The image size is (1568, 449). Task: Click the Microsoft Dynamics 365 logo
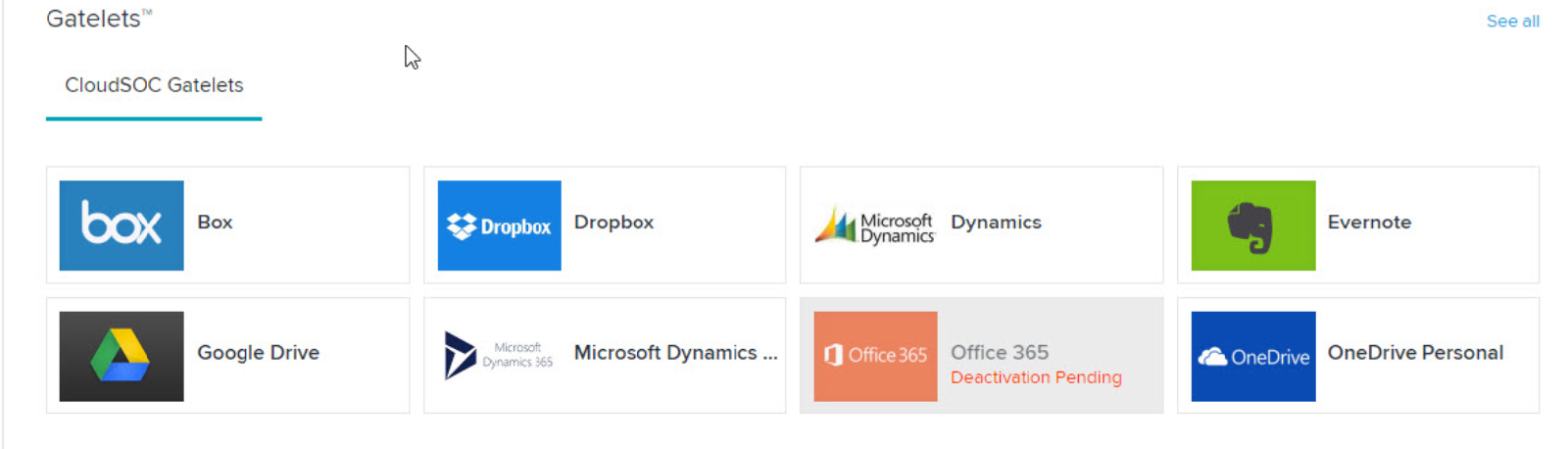click(x=499, y=356)
